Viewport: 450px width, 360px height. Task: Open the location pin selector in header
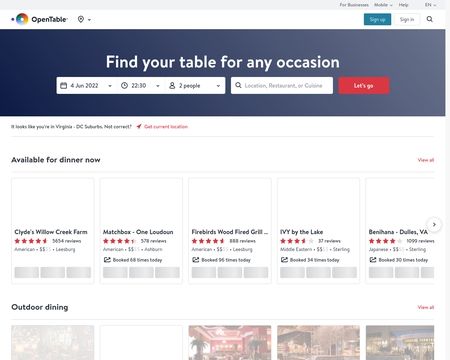click(x=84, y=19)
